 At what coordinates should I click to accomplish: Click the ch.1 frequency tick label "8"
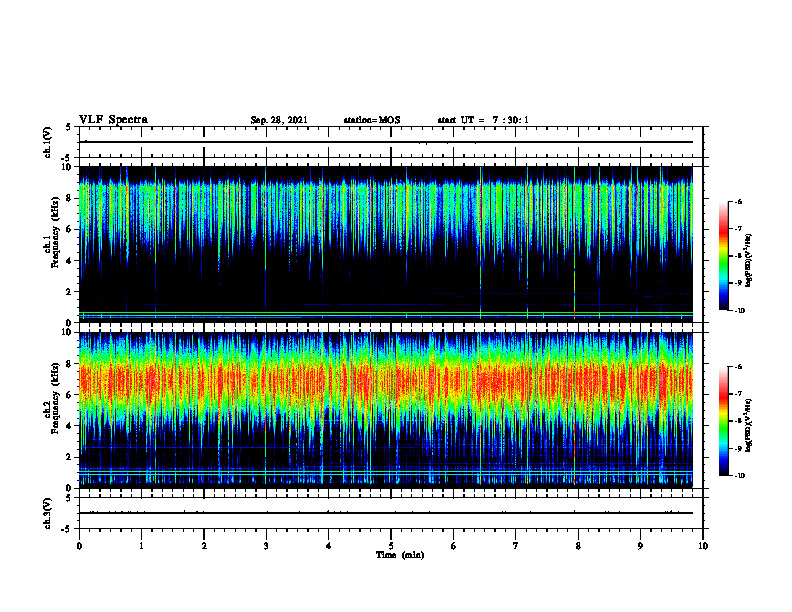coord(70,198)
